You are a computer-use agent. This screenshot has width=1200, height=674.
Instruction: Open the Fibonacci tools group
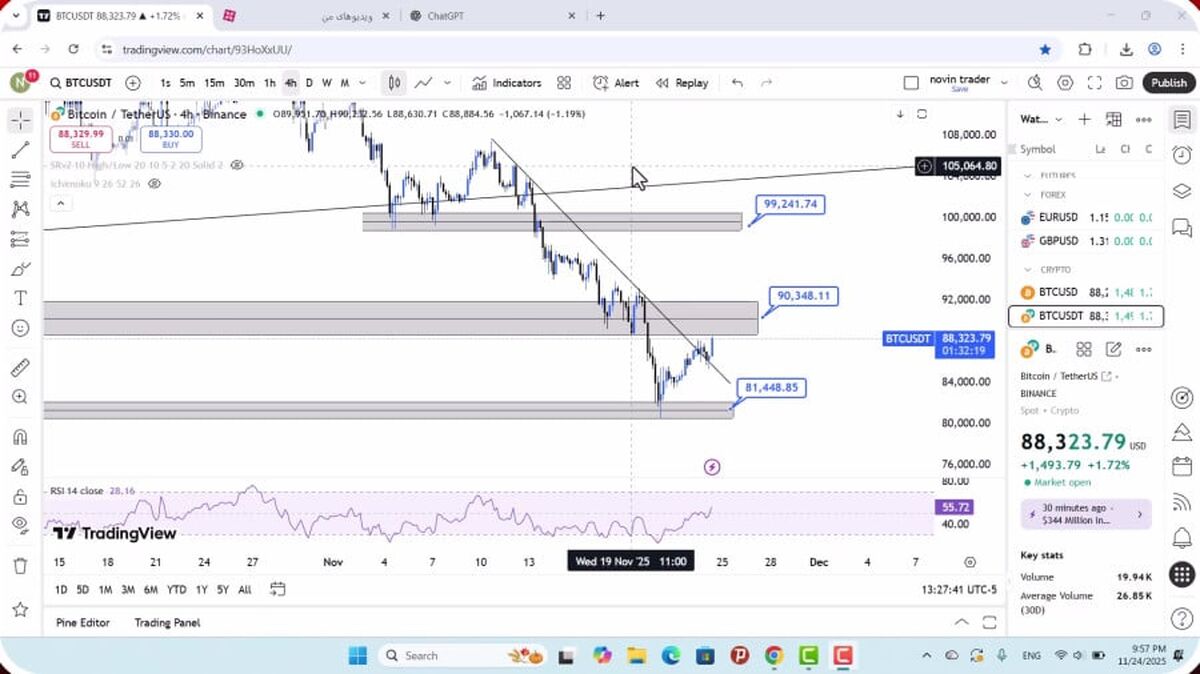click(20, 180)
